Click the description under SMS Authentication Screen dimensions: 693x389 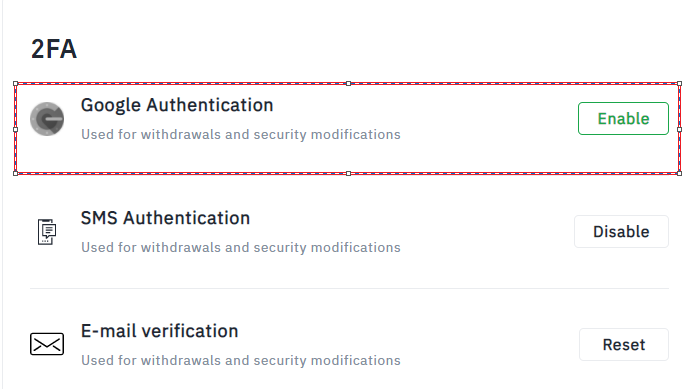click(241, 248)
